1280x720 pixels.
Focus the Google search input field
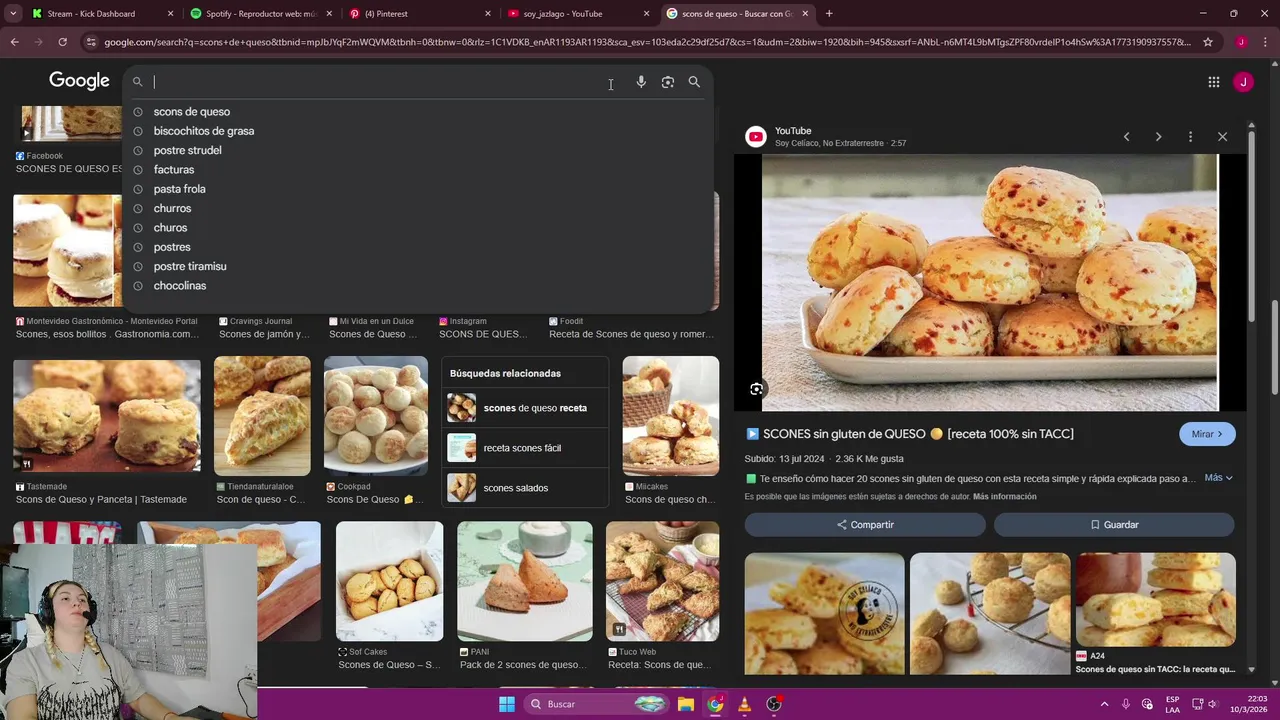click(x=380, y=82)
